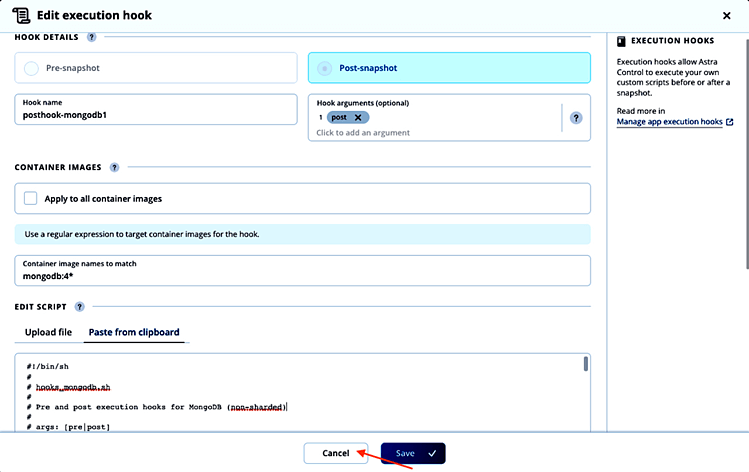749x472 pixels.
Task: Open the Manage app execution hooks link
Action: coord(669,122)
